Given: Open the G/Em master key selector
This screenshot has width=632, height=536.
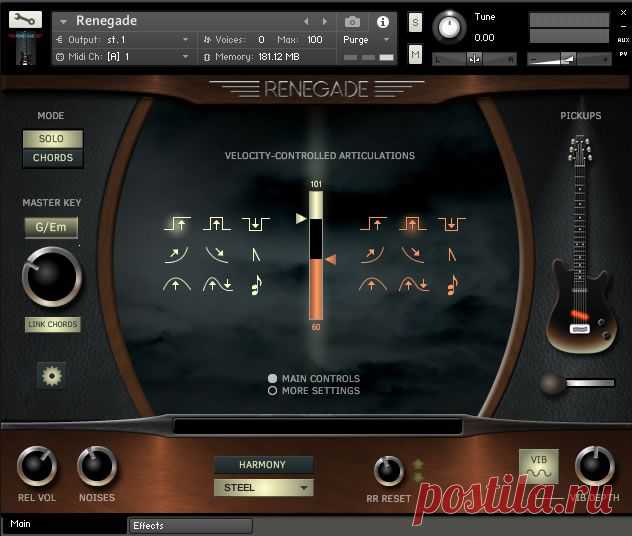Looking at the screenshot, I should [x=51, y=227].
